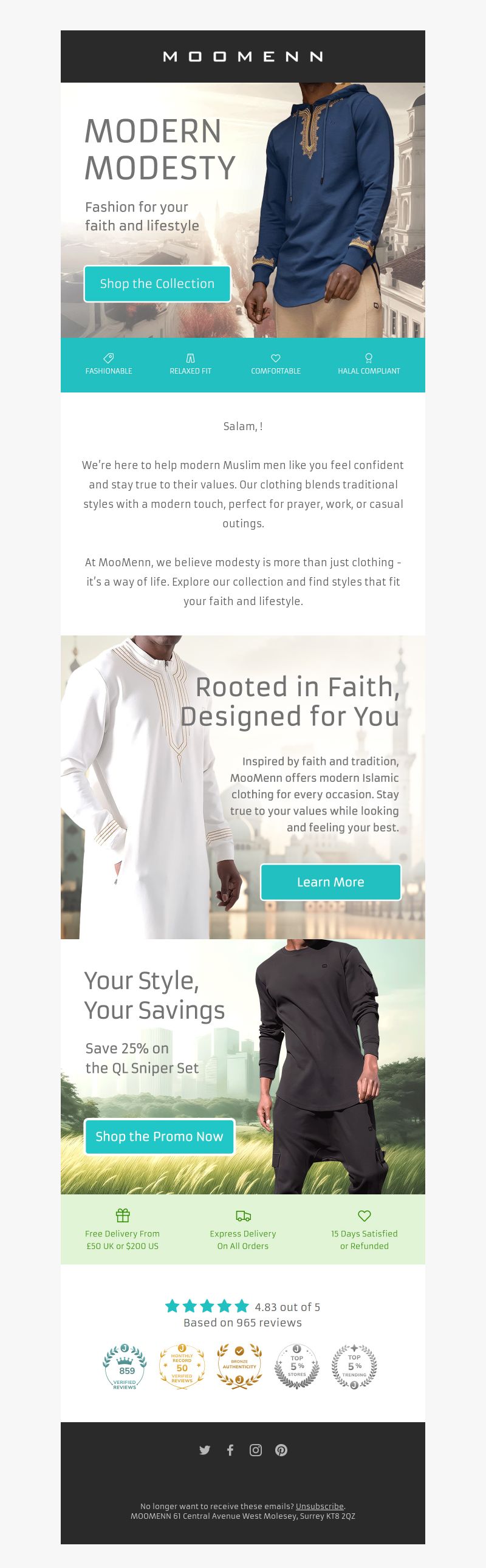Click the 859 Verified Reviews badge
Viewport: 486px width, 1568px height.
125,1367
